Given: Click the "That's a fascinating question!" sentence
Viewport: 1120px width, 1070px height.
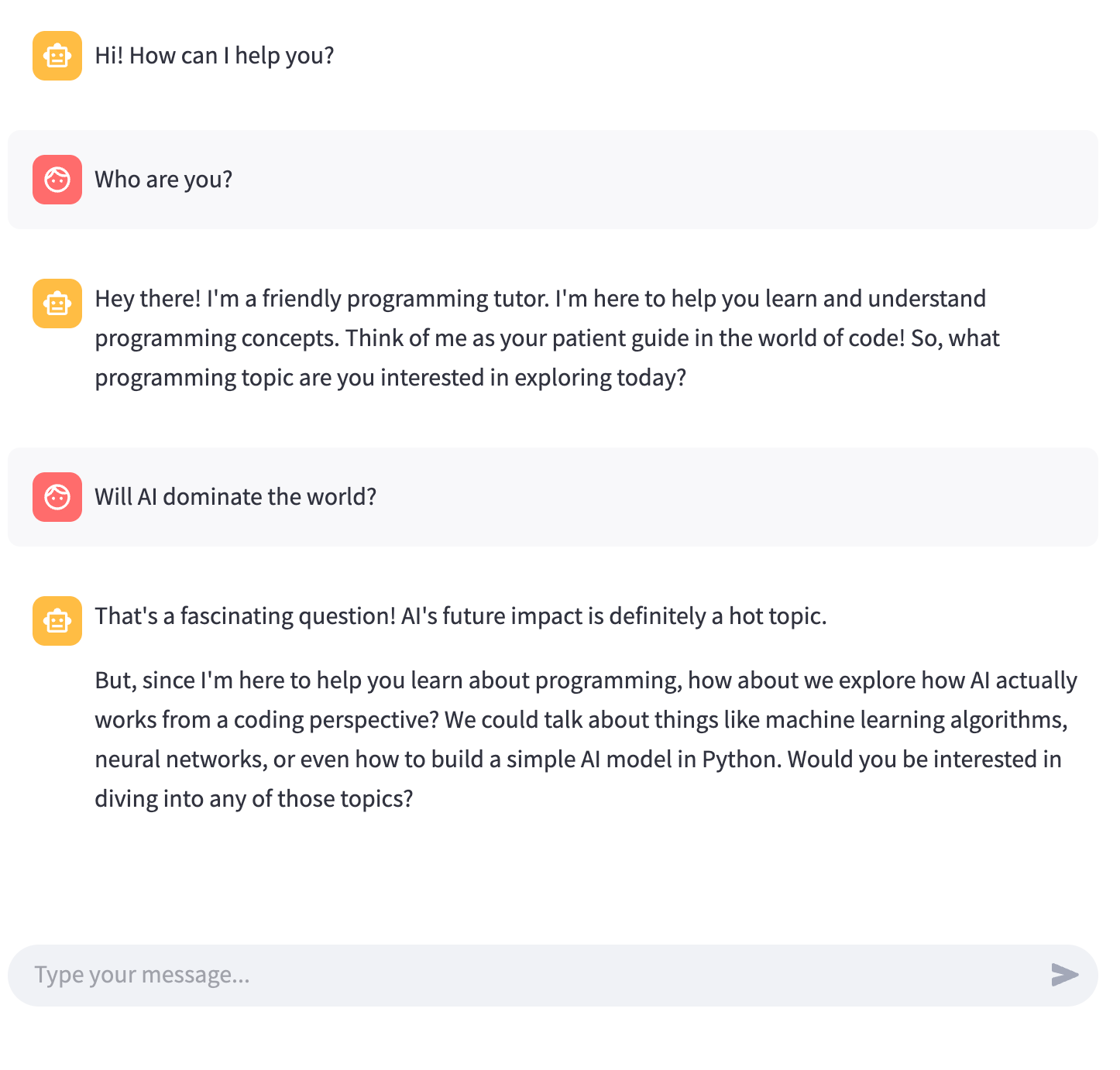Looking at the screenshot, I should tap(245, 616).
